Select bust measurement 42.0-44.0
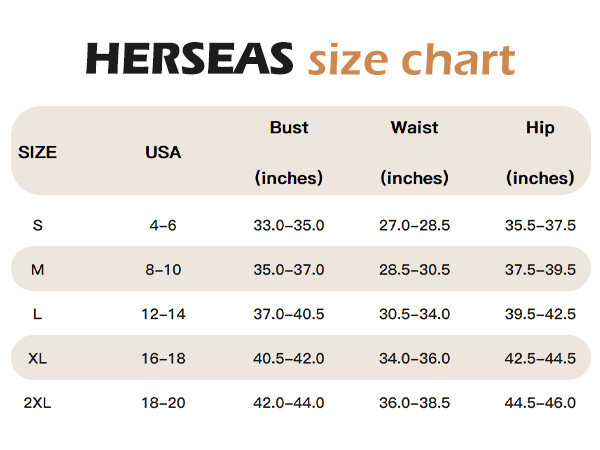 click(289, 403)
